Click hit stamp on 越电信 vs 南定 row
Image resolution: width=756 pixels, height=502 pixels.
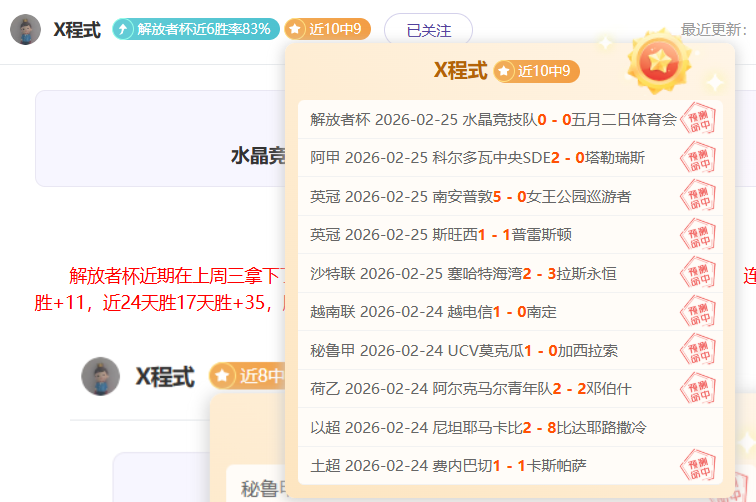tap(698, 312)
